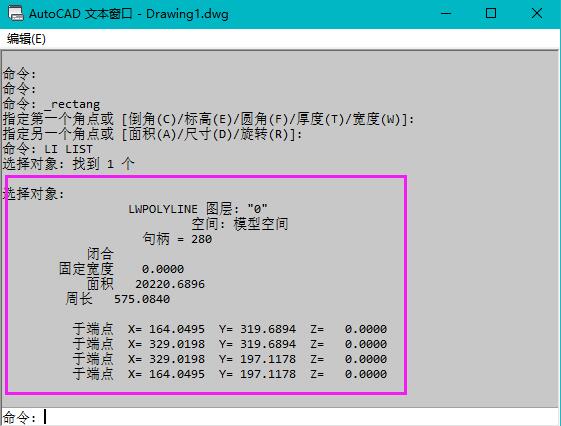The height and width of the screenshot is (426, 561).
Task: Click the window title 'AutoCAD 文本窗口 - Drawing1.dwg'
Action: [128, 14]
